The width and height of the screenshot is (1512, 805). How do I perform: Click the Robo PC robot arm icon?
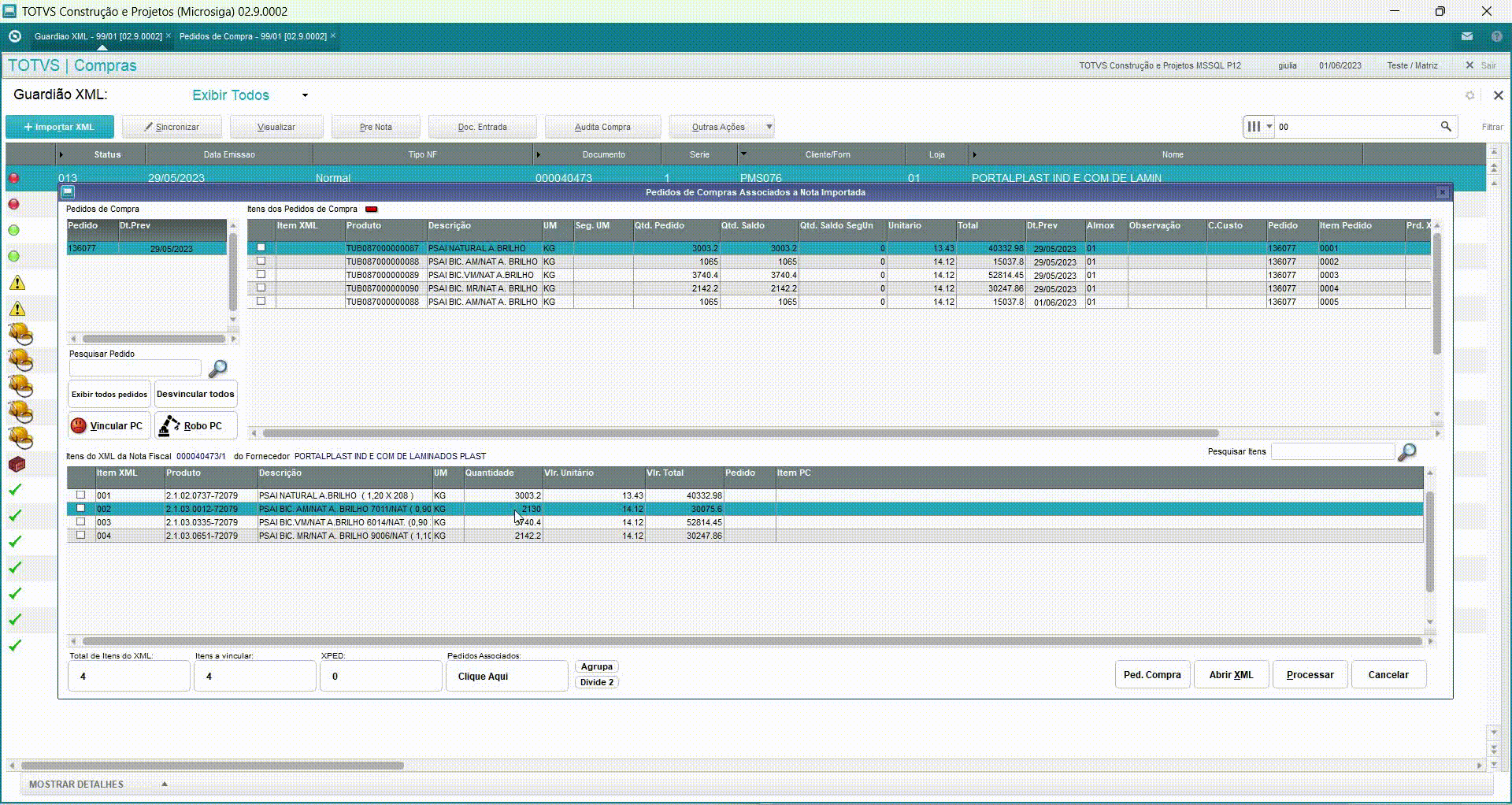coord(169,426)
